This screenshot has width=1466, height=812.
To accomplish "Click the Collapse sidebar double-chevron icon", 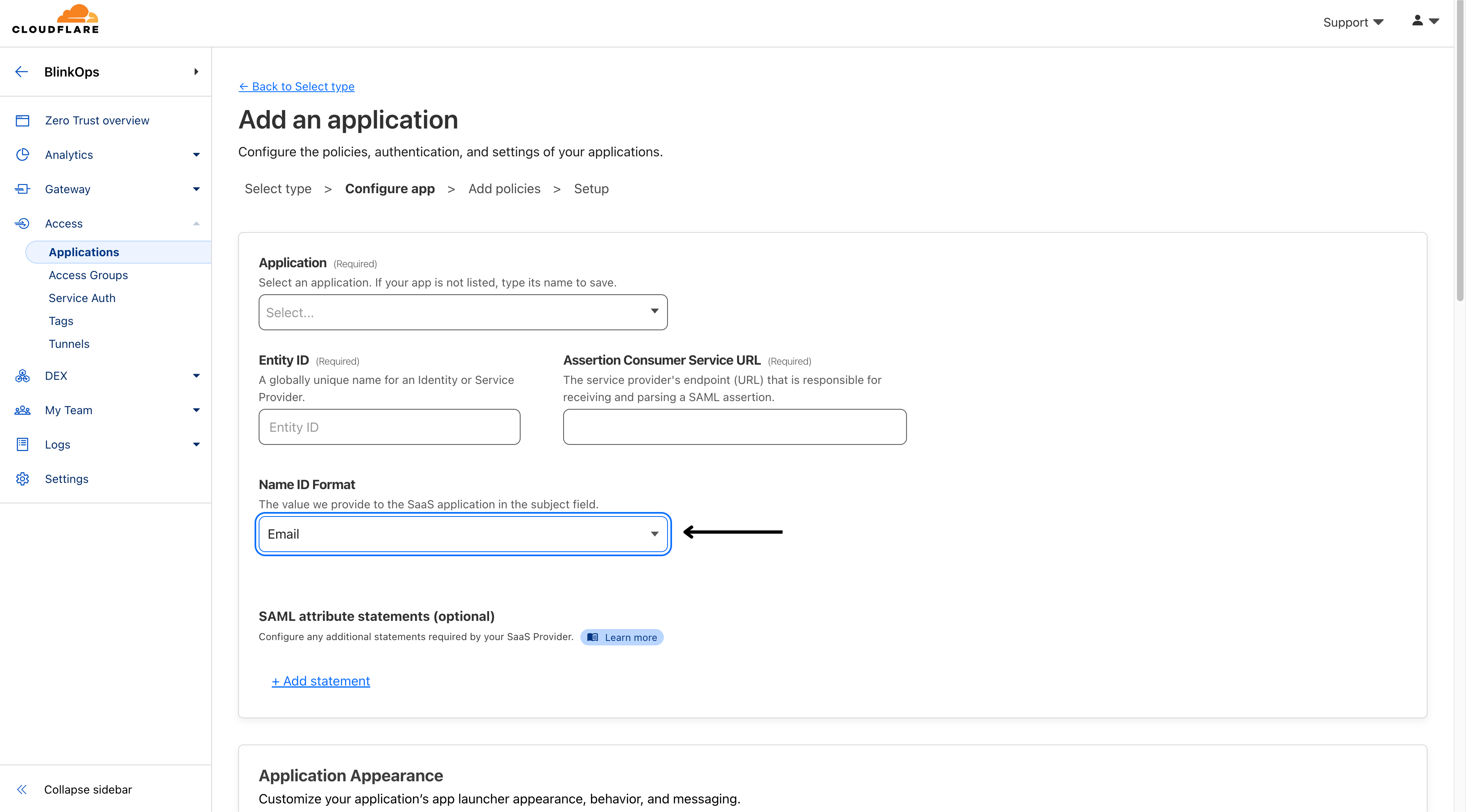I will pos(22,789).
